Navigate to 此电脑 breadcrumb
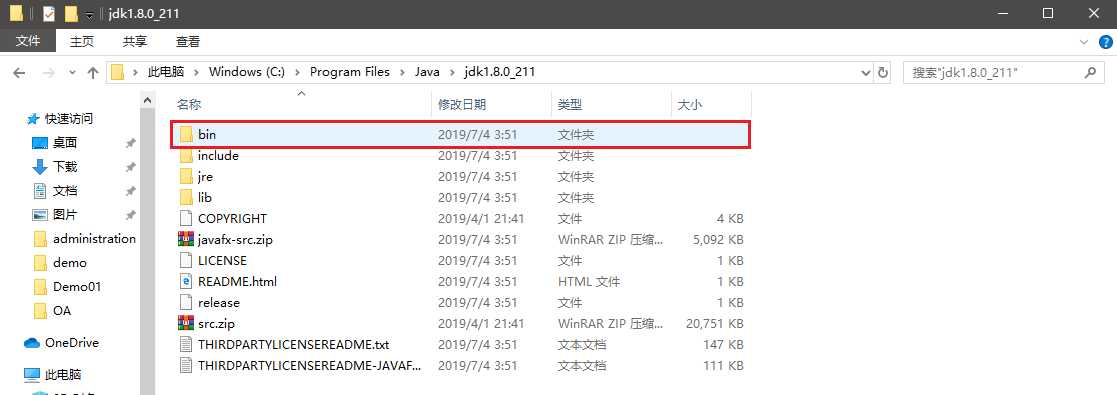The width and height of the screenshot is (1117, 395). click(x=165, y=72)
